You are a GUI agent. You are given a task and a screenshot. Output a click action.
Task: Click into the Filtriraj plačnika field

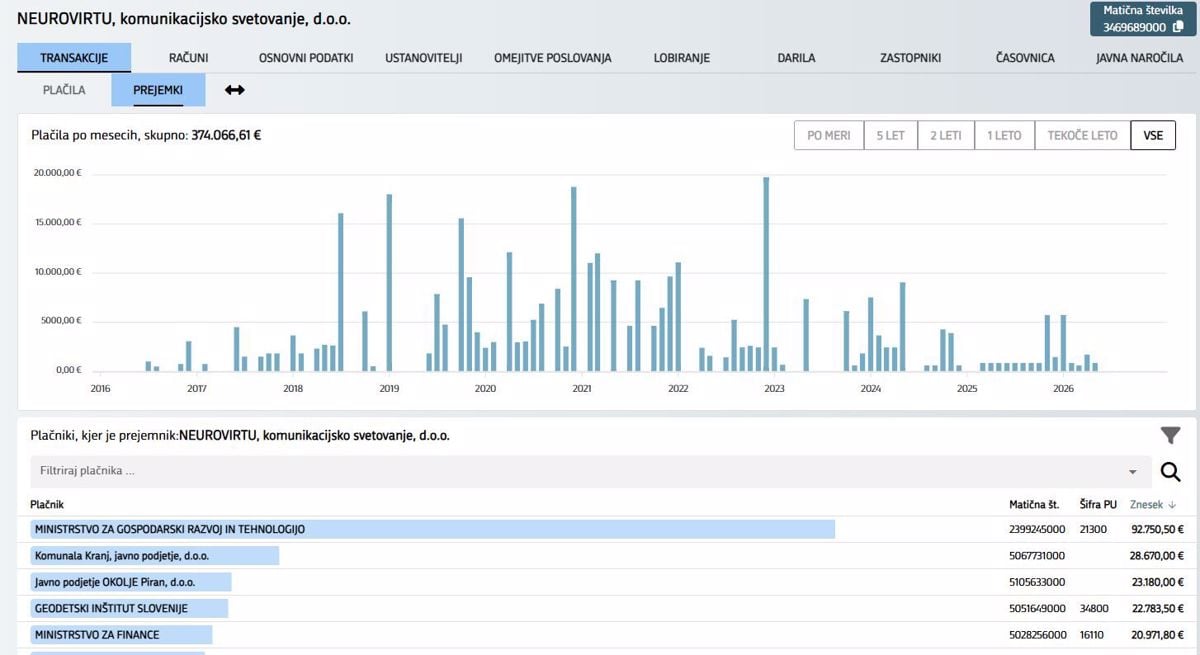(580, 471)
